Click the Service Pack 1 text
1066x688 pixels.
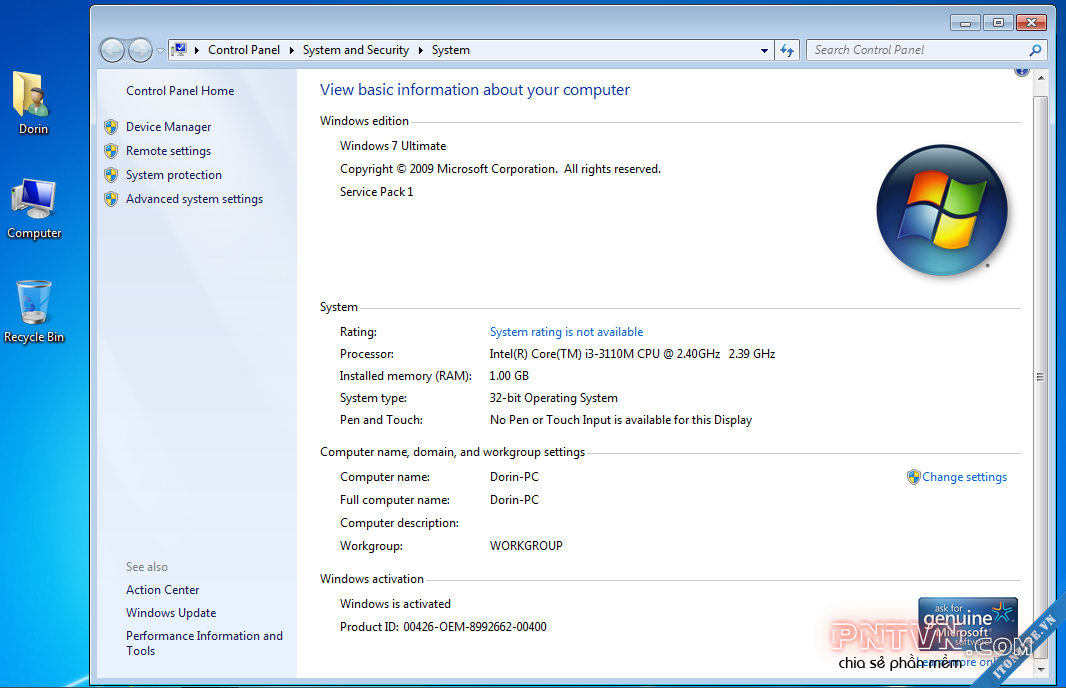point(377,192)
